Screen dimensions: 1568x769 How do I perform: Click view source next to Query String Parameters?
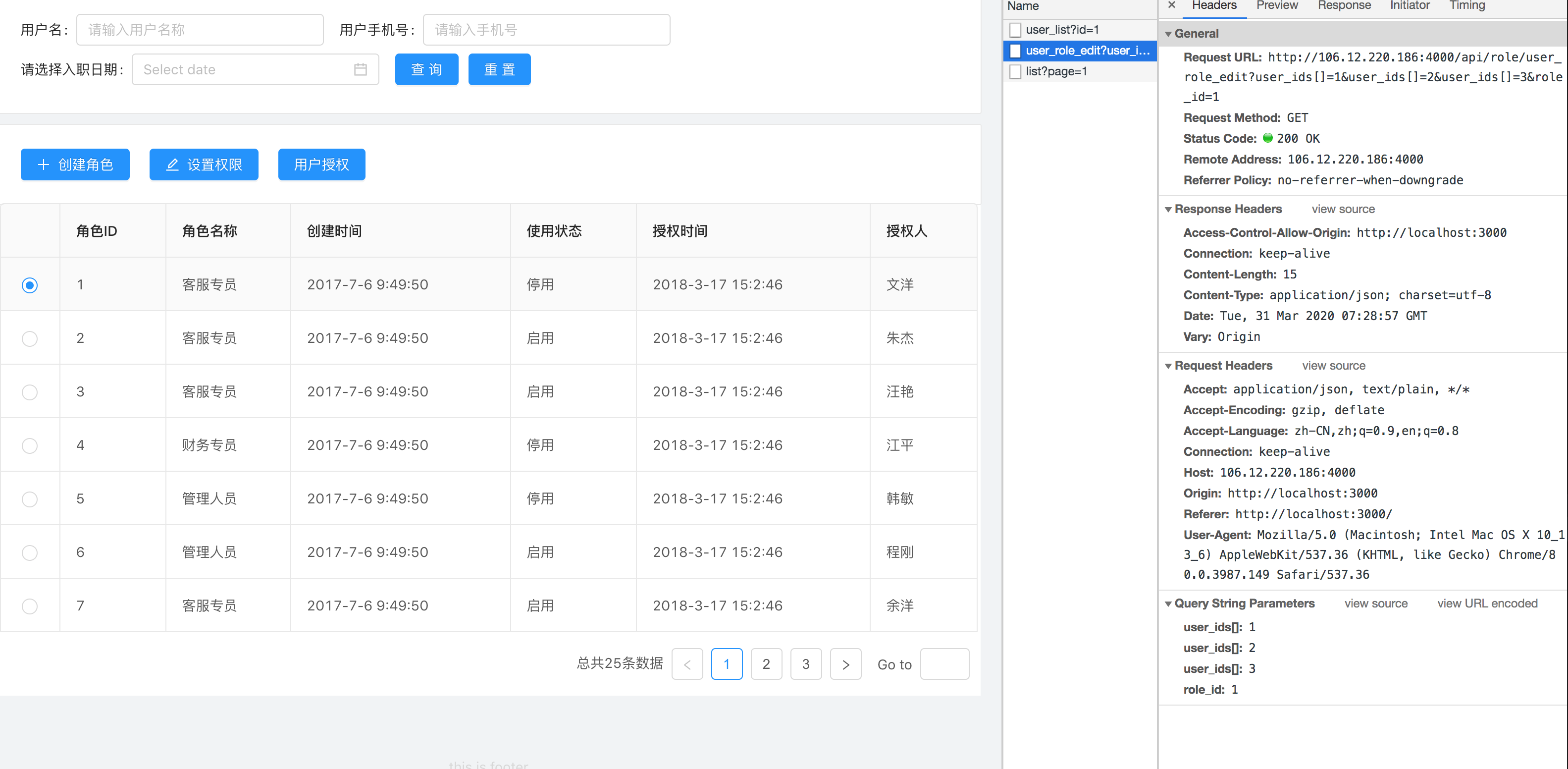[1376, 604]
